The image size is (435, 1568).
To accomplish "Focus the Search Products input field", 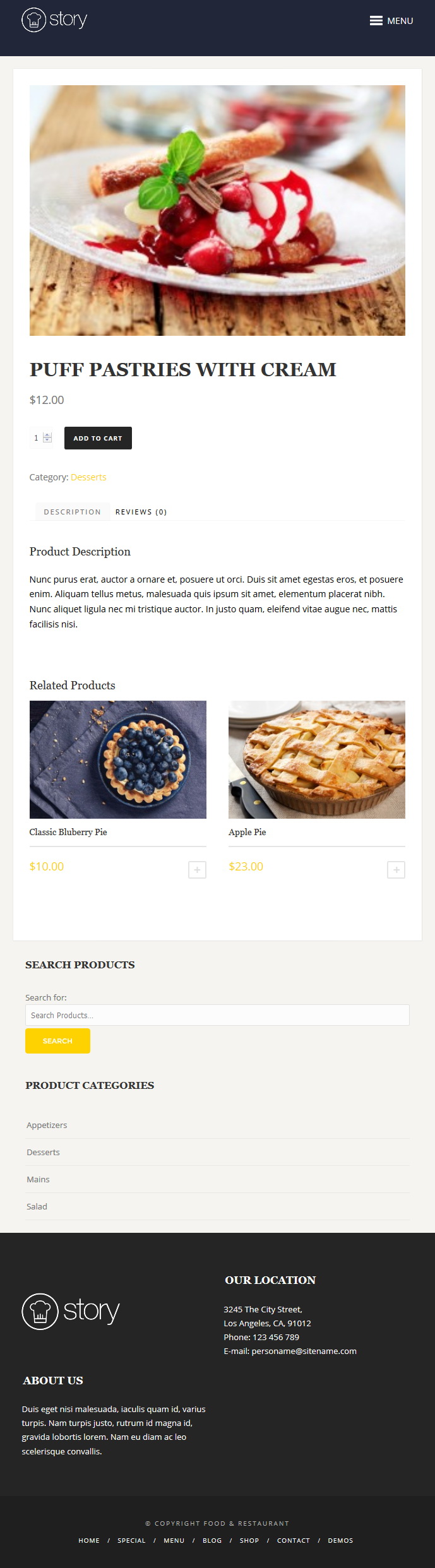I will coord(217,1015).
